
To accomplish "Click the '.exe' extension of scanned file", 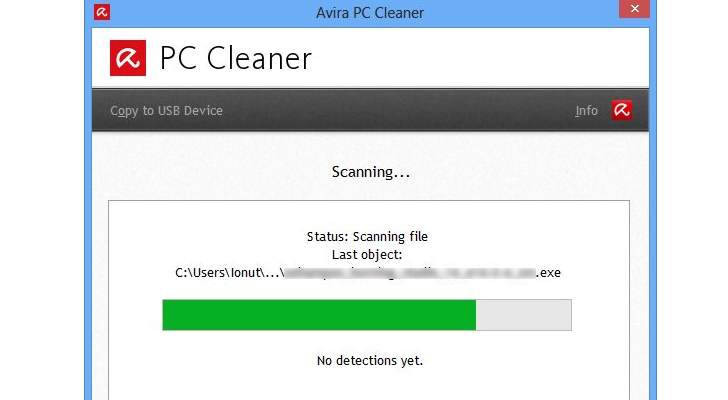I will click(550, 272).
